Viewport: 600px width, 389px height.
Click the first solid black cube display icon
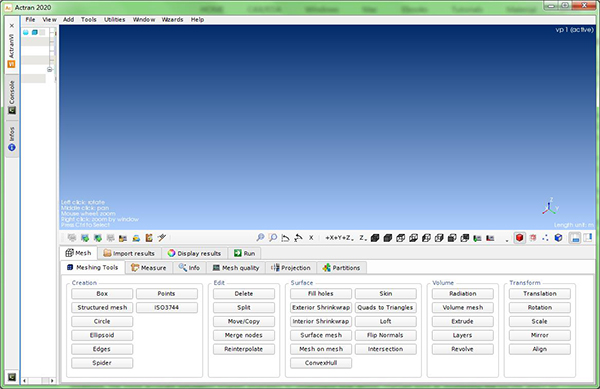375,238
